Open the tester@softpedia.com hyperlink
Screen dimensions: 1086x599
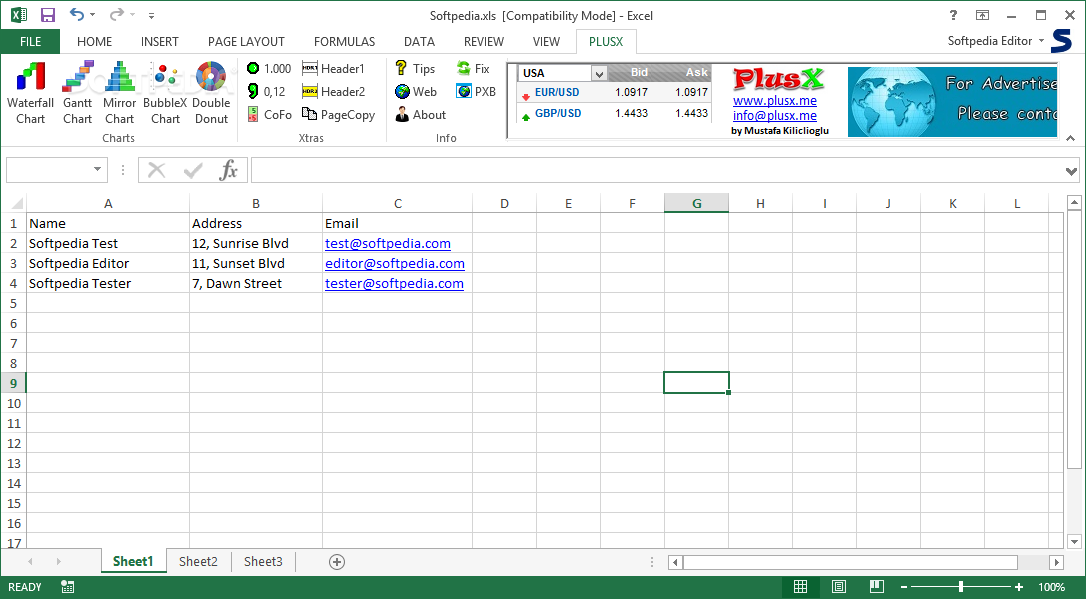(394, 284)
